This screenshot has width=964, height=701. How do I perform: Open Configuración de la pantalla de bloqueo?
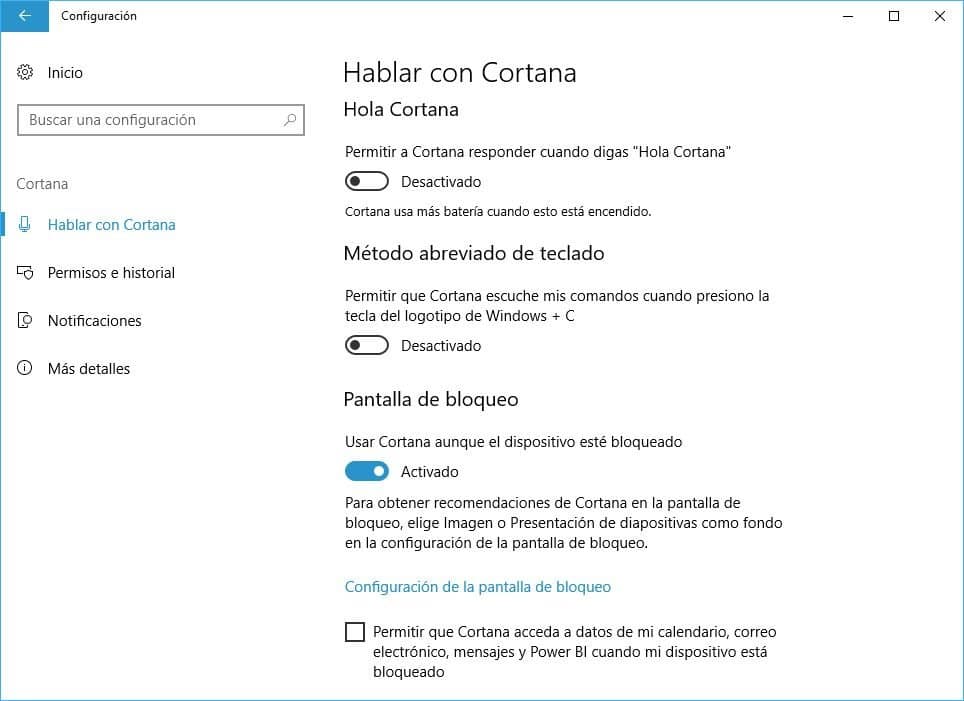pos(477,587)
